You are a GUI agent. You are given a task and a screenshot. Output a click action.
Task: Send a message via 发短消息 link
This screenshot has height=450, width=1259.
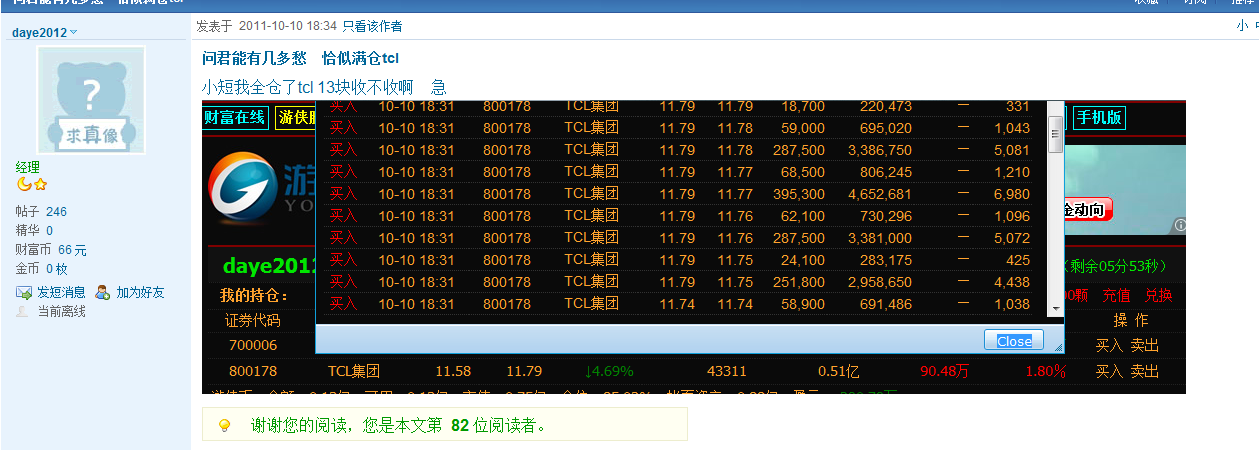click(x=61, y=293)
